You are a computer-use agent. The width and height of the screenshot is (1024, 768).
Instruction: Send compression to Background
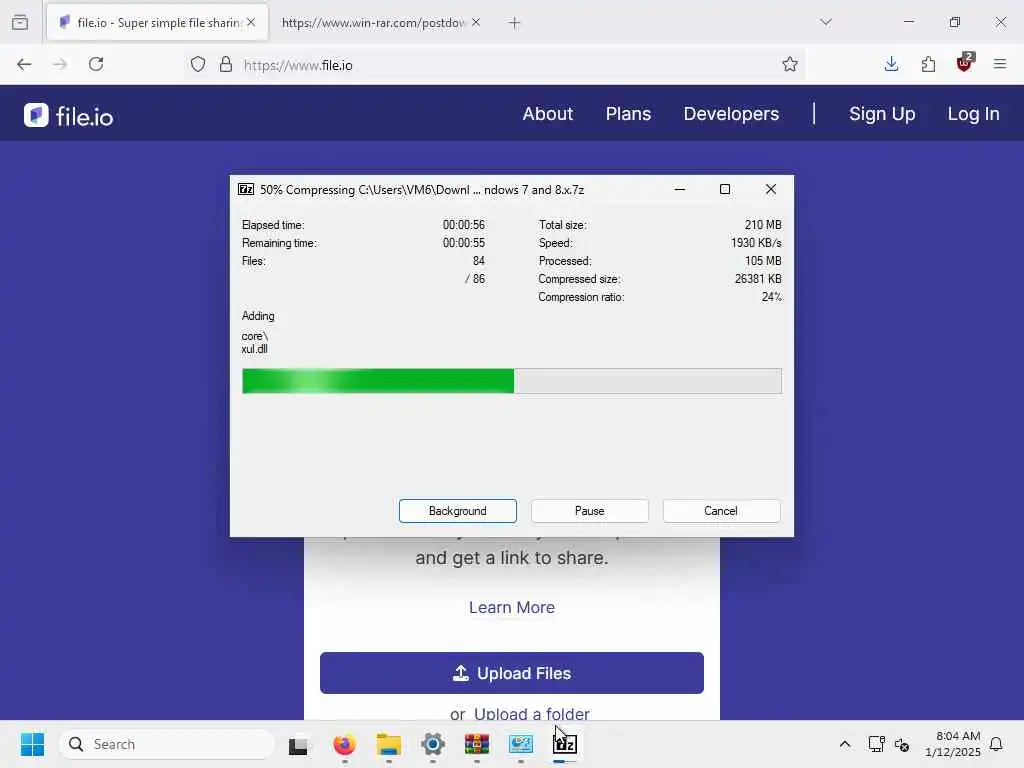pos(458,511)
